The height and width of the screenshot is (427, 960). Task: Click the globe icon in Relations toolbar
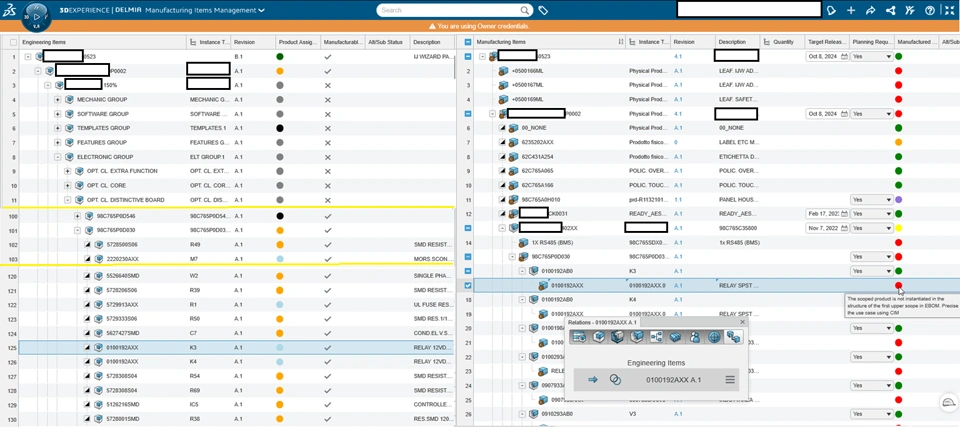click(x=714, y=336)
